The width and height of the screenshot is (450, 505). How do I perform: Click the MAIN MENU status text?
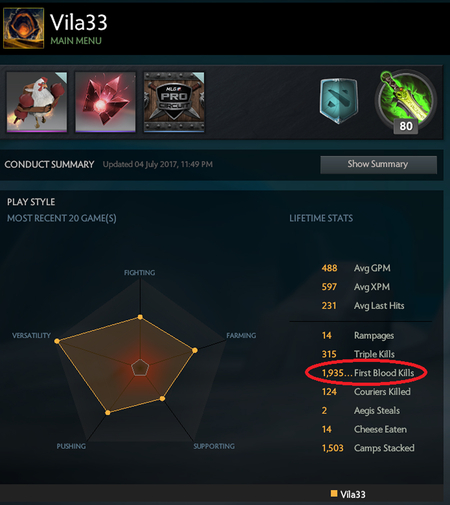click(x=76, y=41)
